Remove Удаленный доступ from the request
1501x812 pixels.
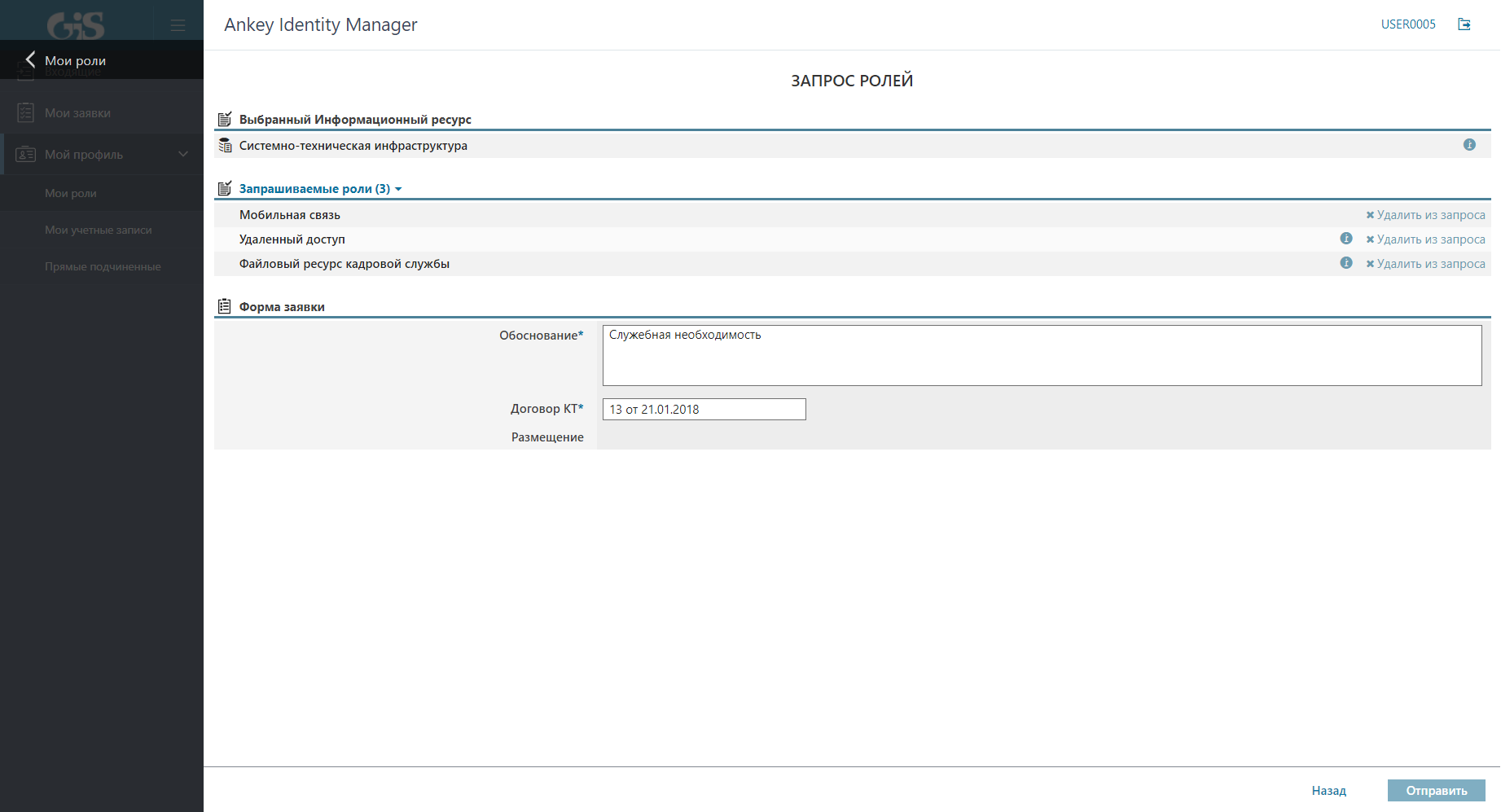(1425, 239)
